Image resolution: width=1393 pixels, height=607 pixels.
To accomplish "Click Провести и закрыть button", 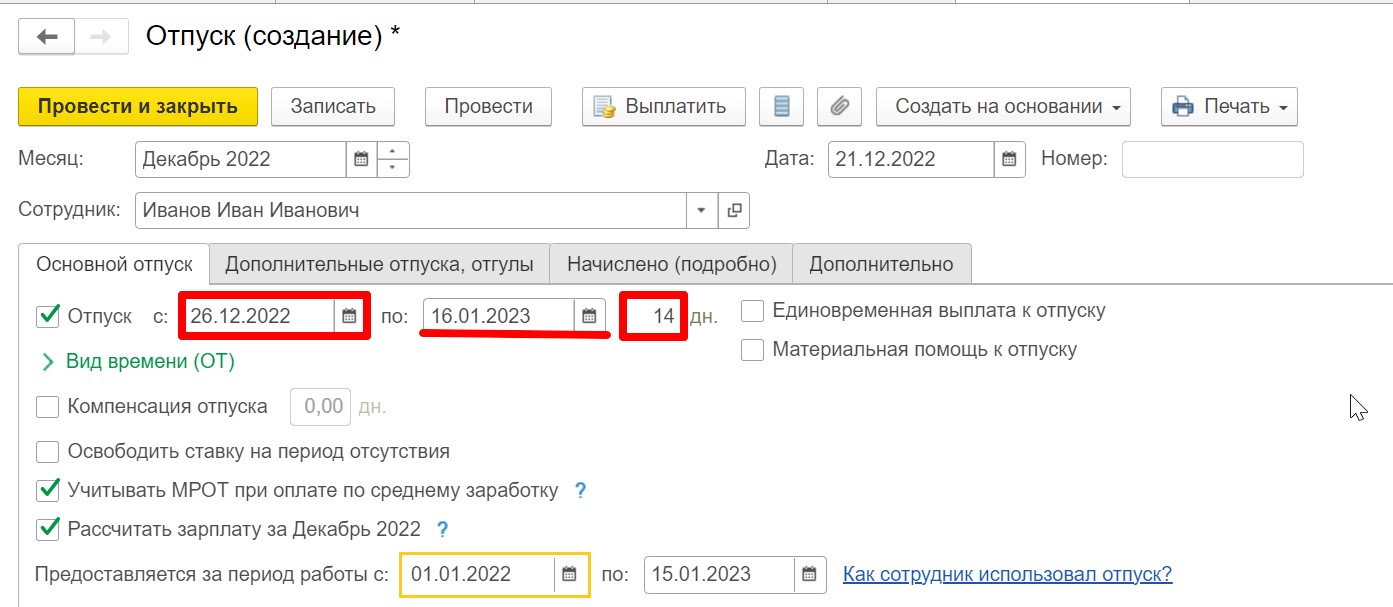I will point(138,106).
